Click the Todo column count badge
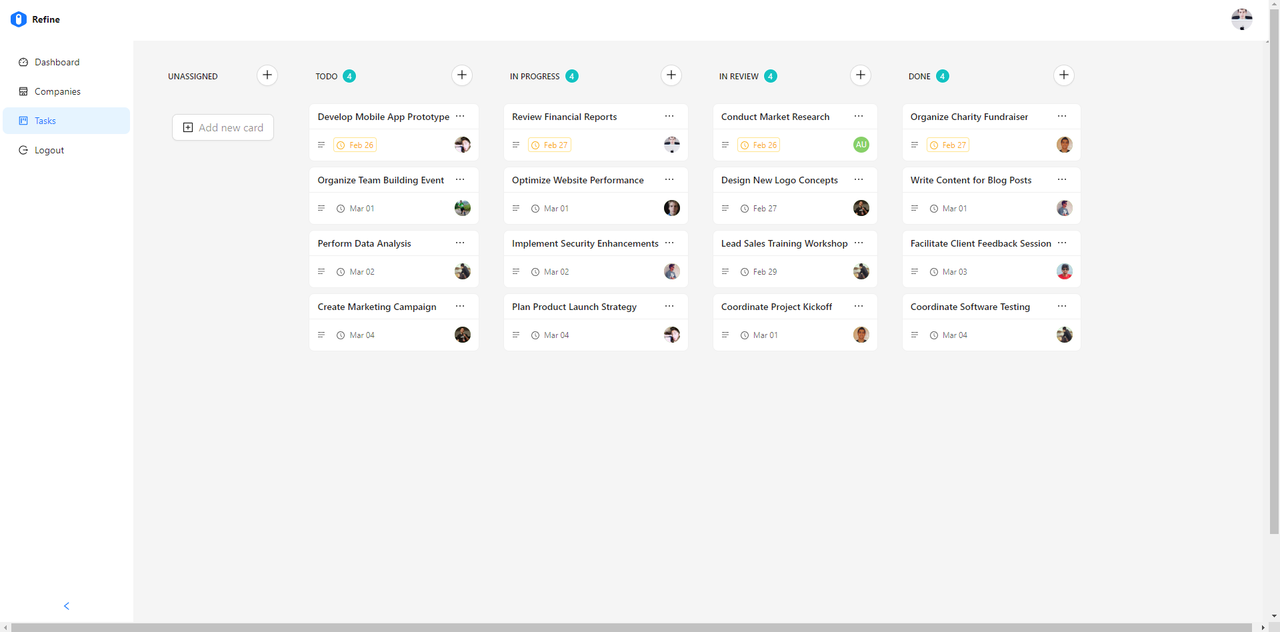 point(349,76)
